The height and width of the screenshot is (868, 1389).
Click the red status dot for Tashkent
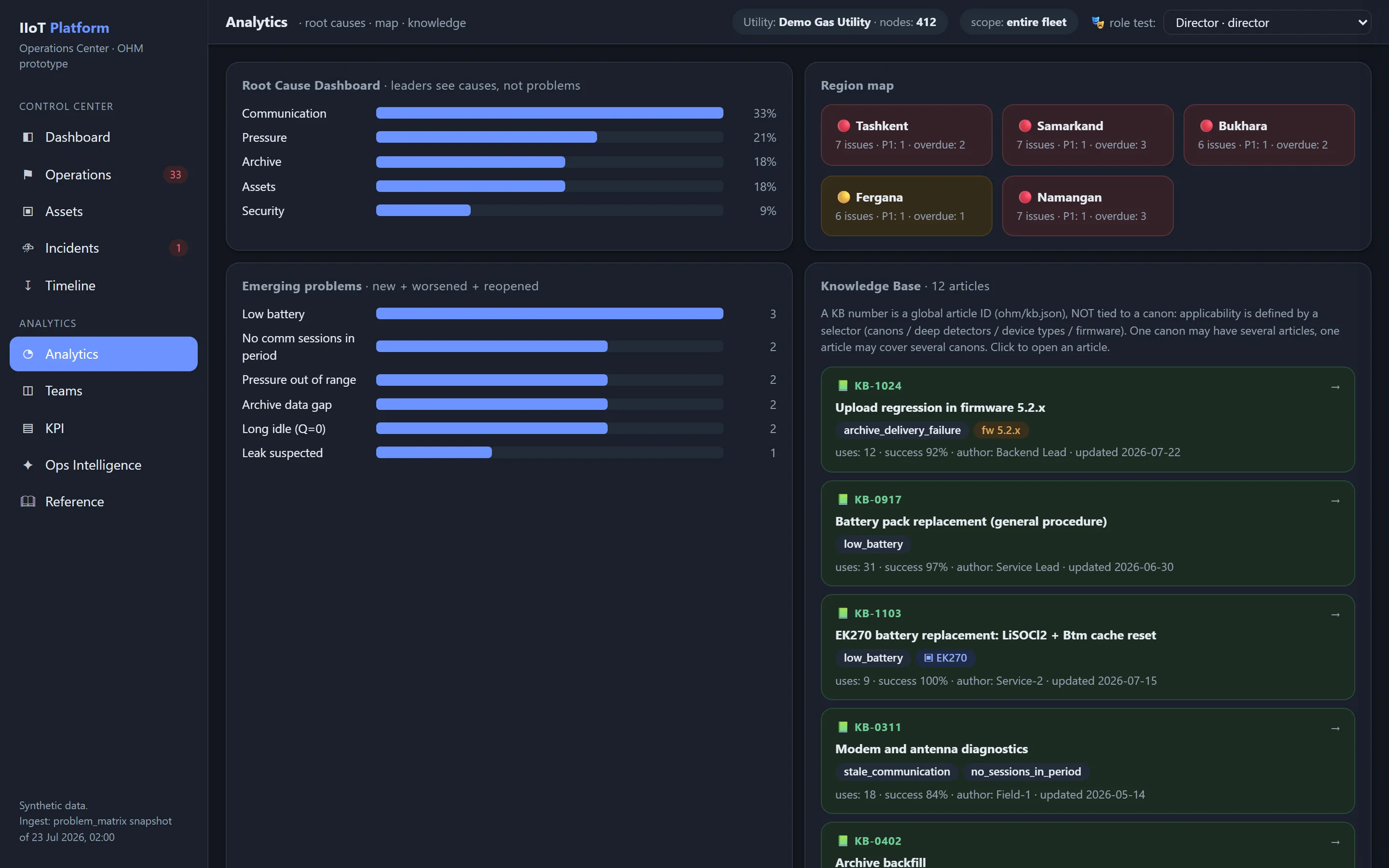pyautogui.click(x=843, y=126)
